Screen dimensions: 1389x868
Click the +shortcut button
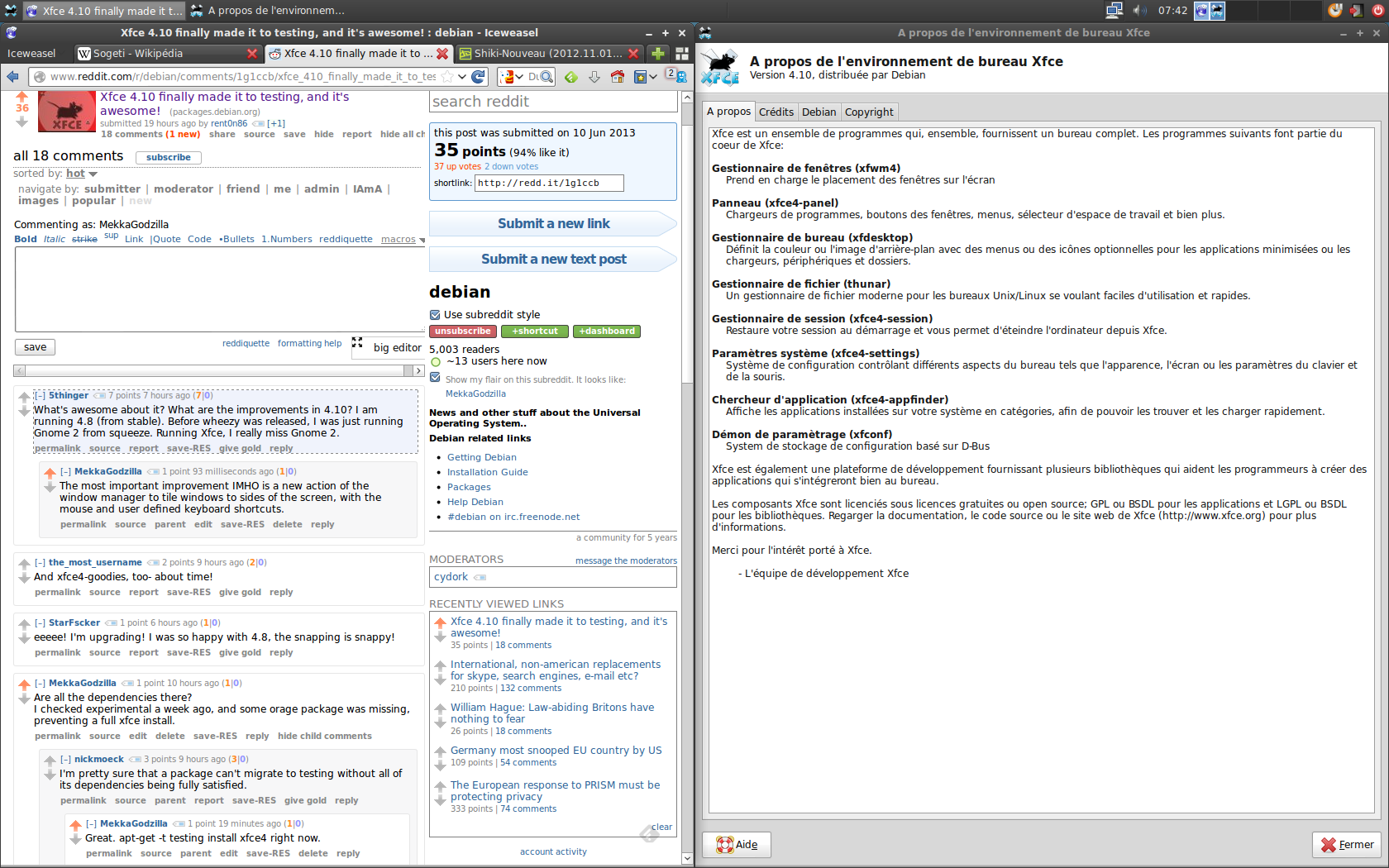coord(535,331)
